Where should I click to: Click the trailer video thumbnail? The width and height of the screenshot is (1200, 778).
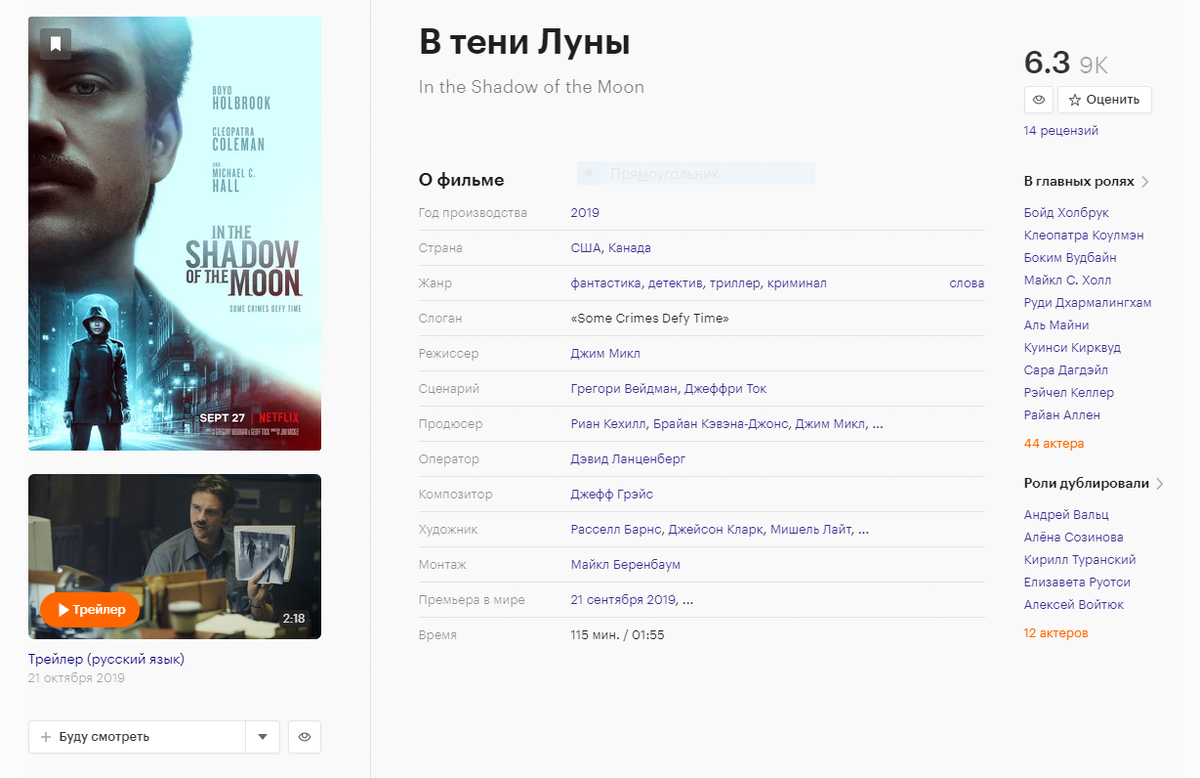pos(175,556)
